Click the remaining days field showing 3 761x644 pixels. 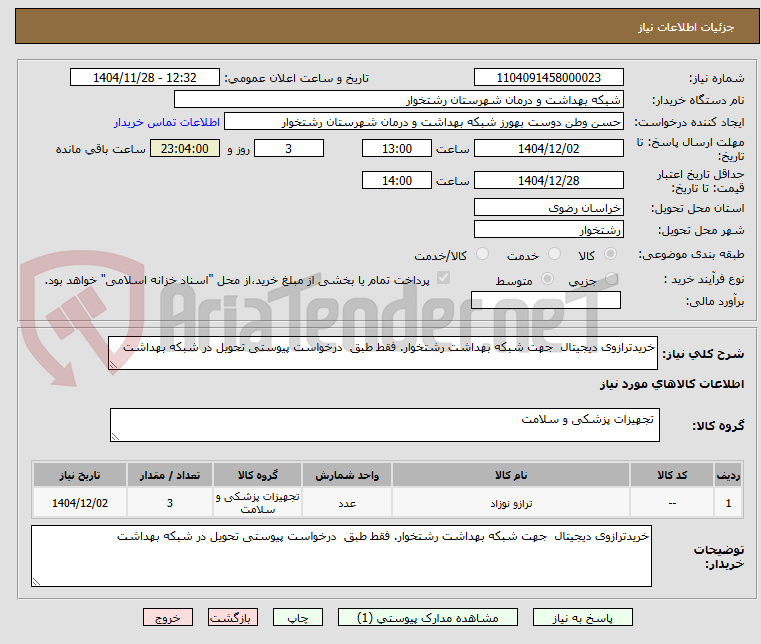click(289, 148)
